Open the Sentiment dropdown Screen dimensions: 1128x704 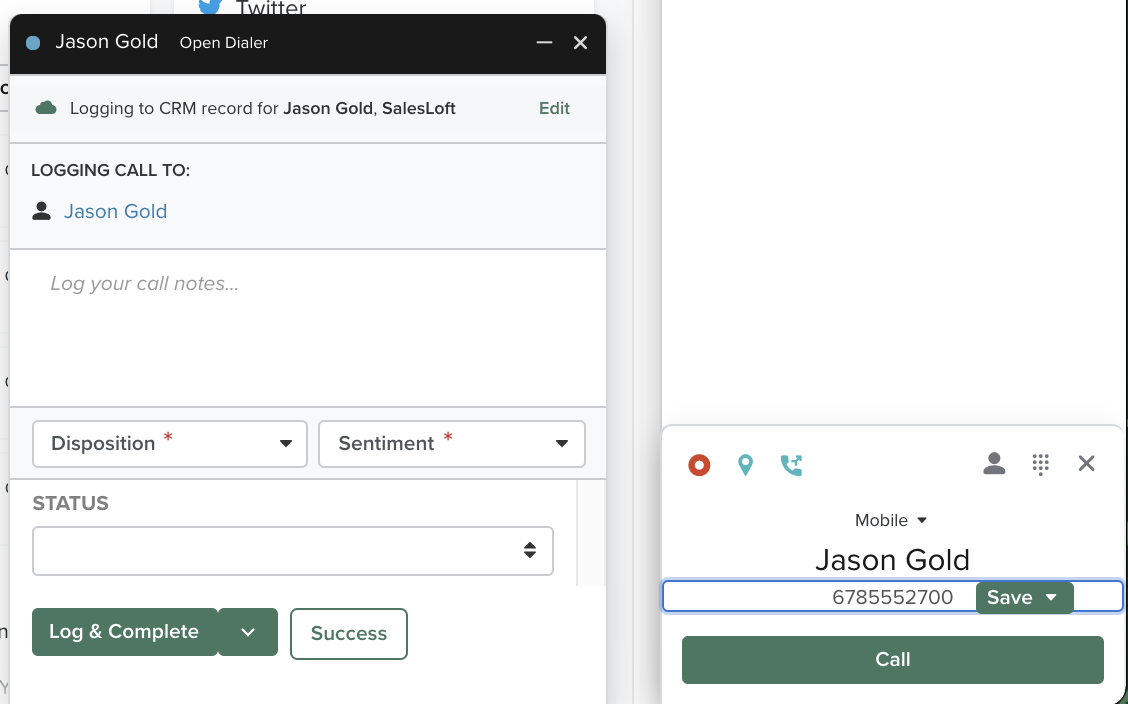click(x=452, y=444)
